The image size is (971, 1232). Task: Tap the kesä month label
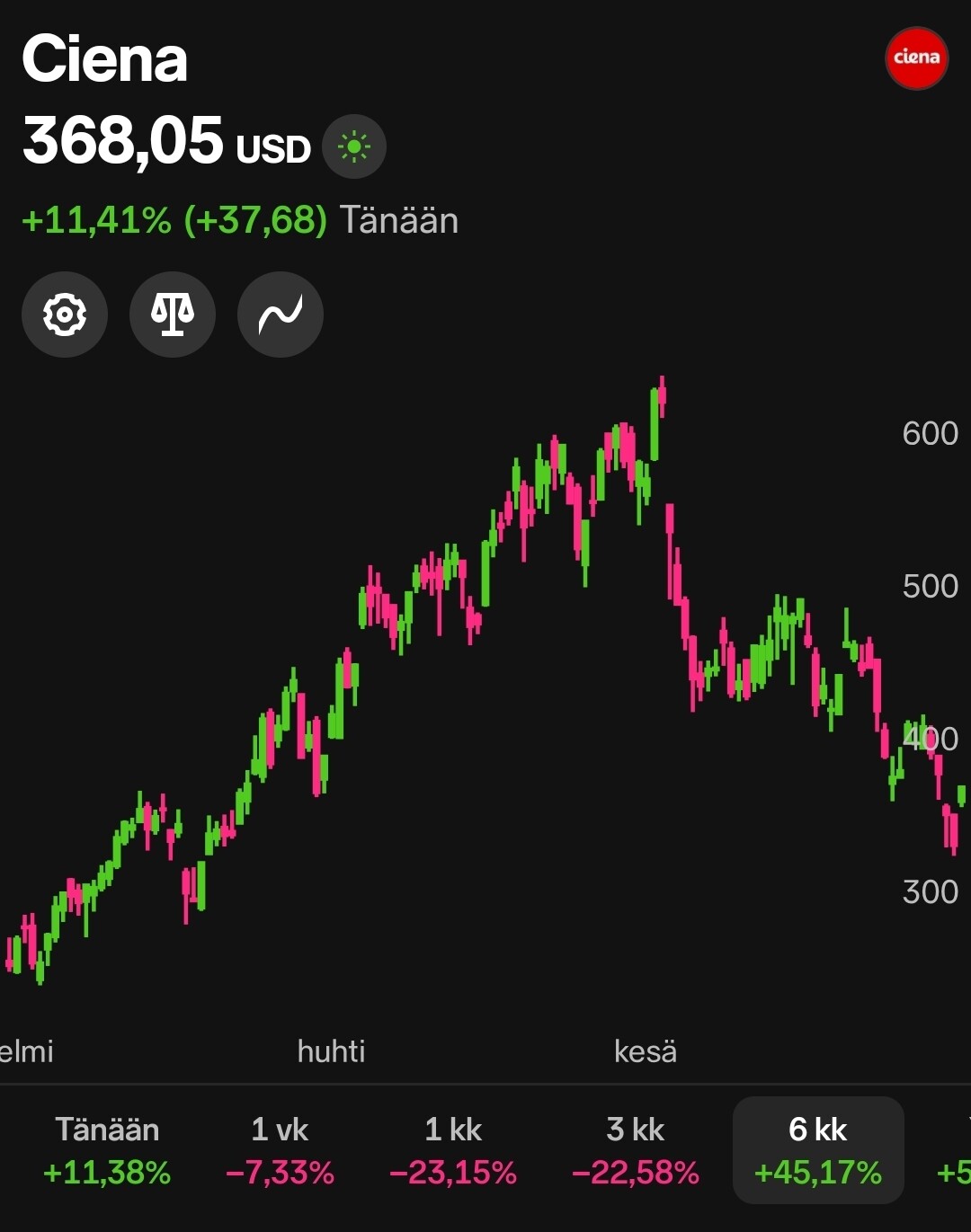[x=646, y=1051]
